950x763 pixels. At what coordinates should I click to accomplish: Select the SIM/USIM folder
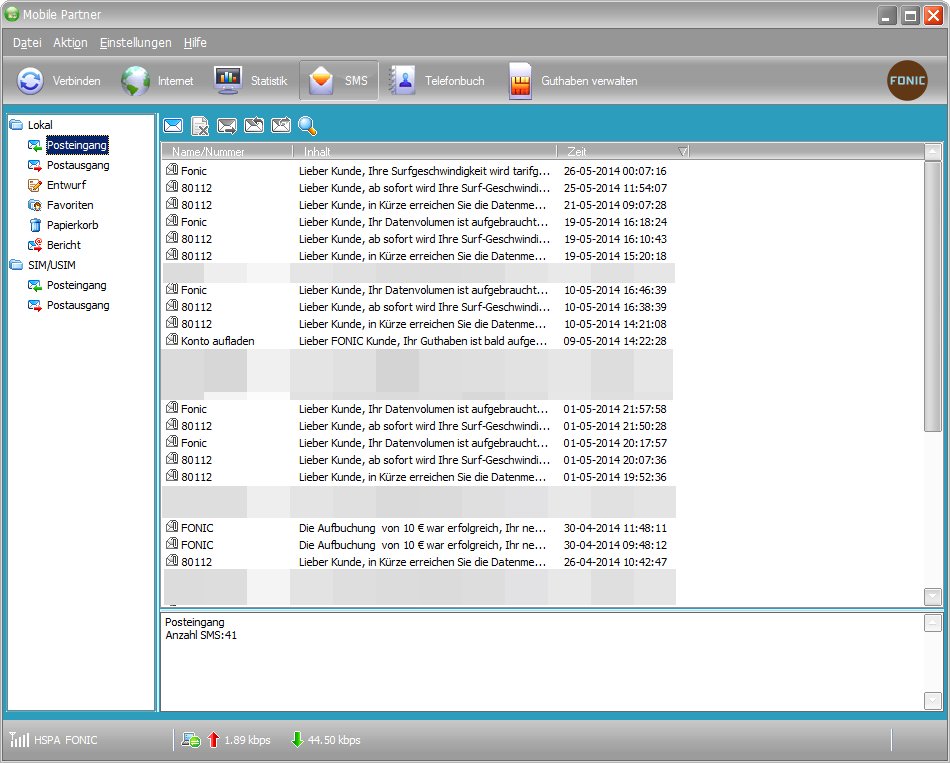click(x=51, y=265)
